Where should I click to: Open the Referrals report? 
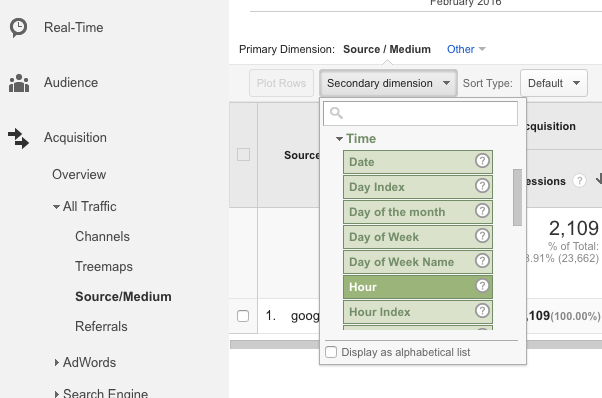tap(101, 326)
